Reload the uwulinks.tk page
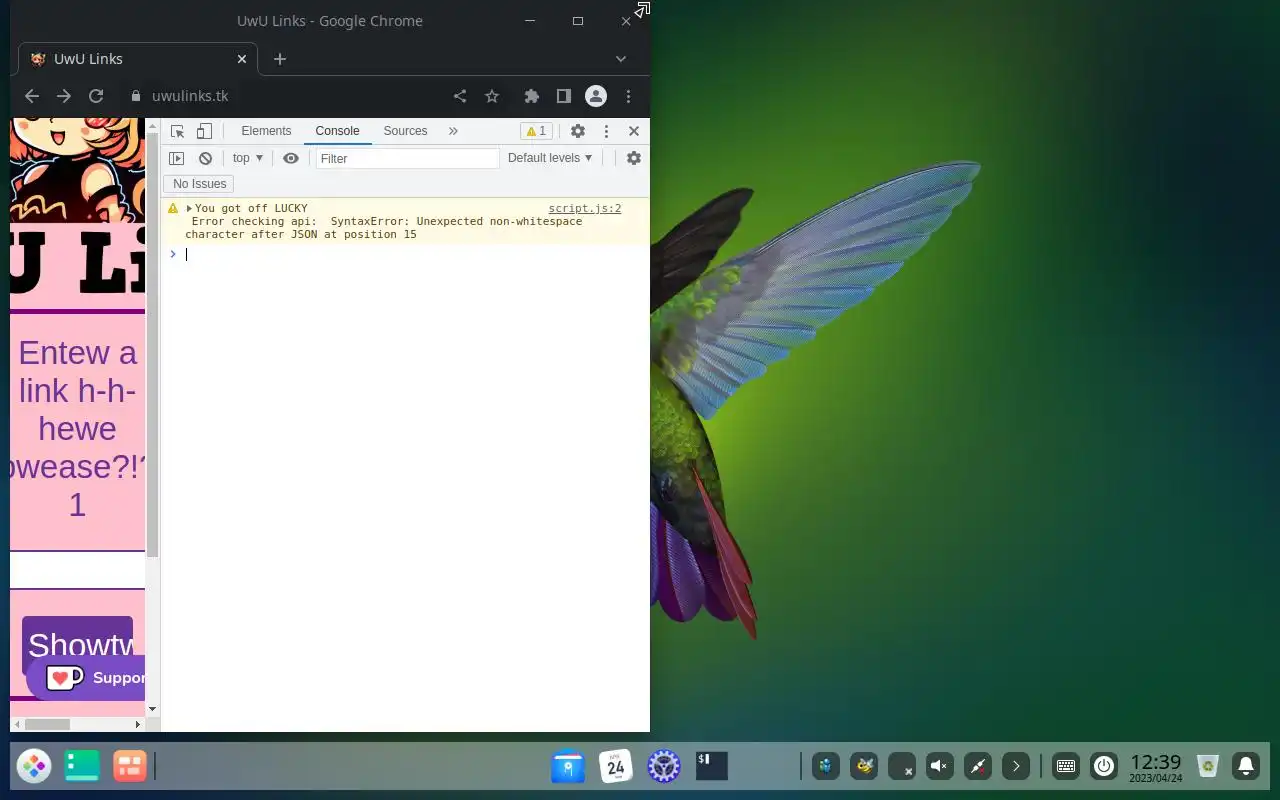This screenshot has height=800, width=1280. [96, 96]
